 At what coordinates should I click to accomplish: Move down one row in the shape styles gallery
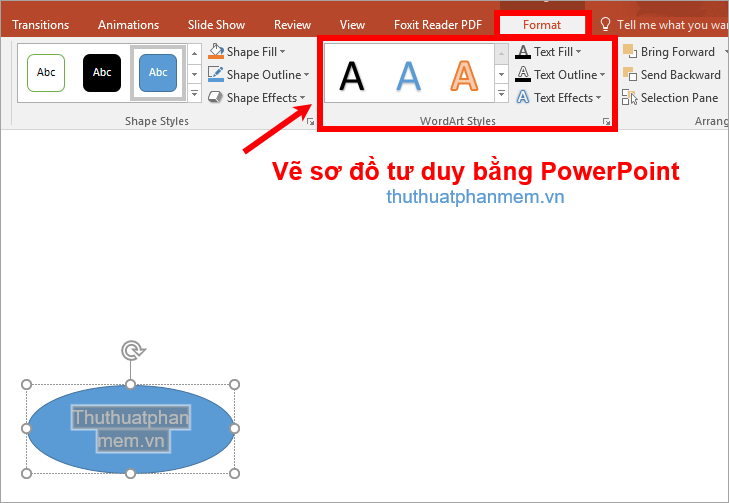(194, 73)
